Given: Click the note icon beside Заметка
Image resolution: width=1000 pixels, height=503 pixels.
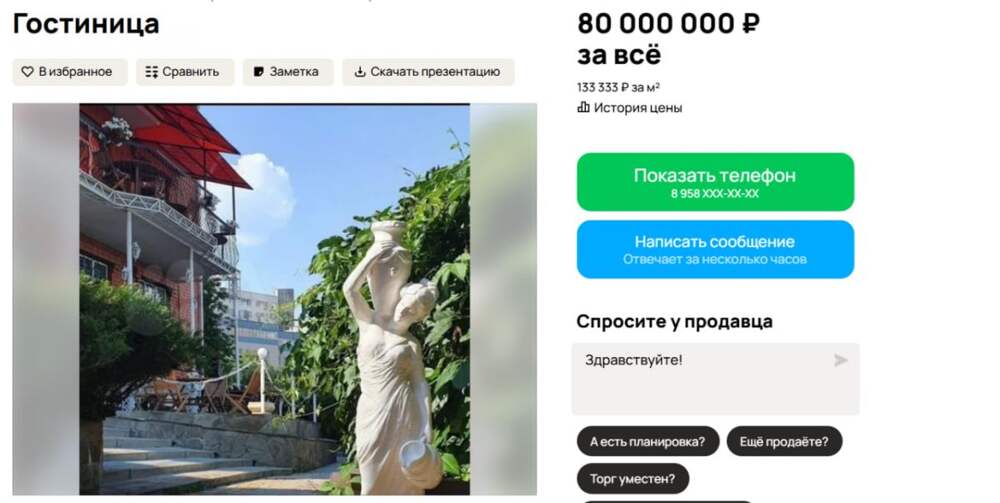Looking at the screenshot, I should [x=259, y=72].
